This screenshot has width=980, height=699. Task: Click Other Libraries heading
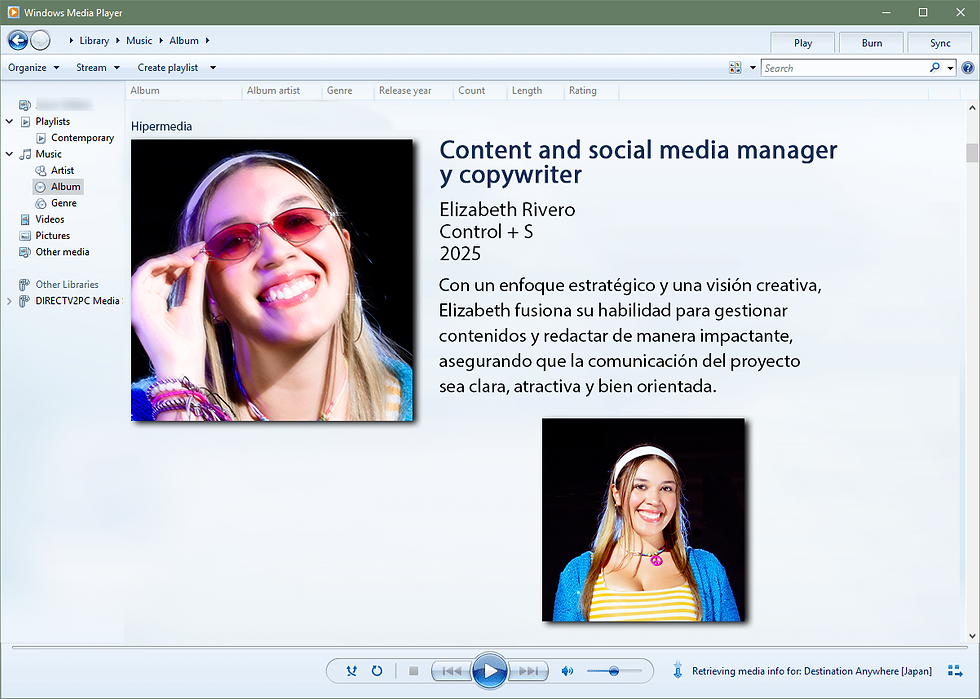66,284
